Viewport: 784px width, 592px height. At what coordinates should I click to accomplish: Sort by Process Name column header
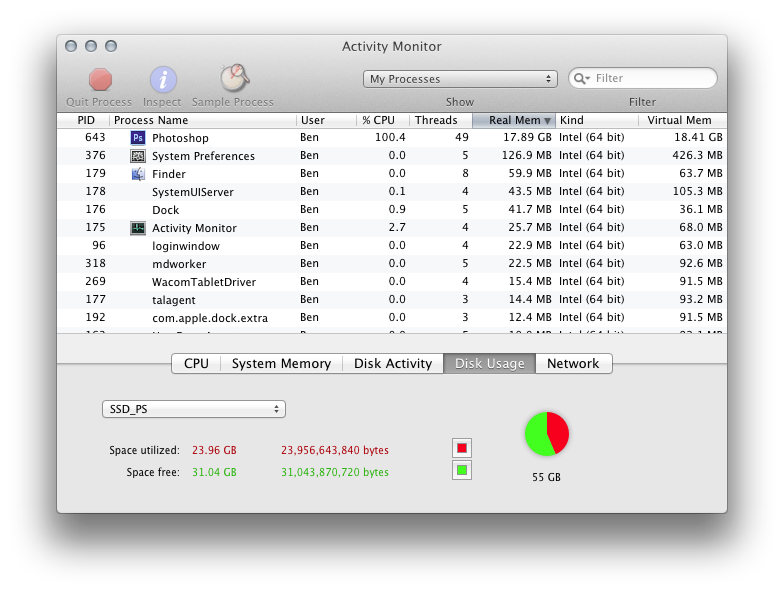[203, 120]
